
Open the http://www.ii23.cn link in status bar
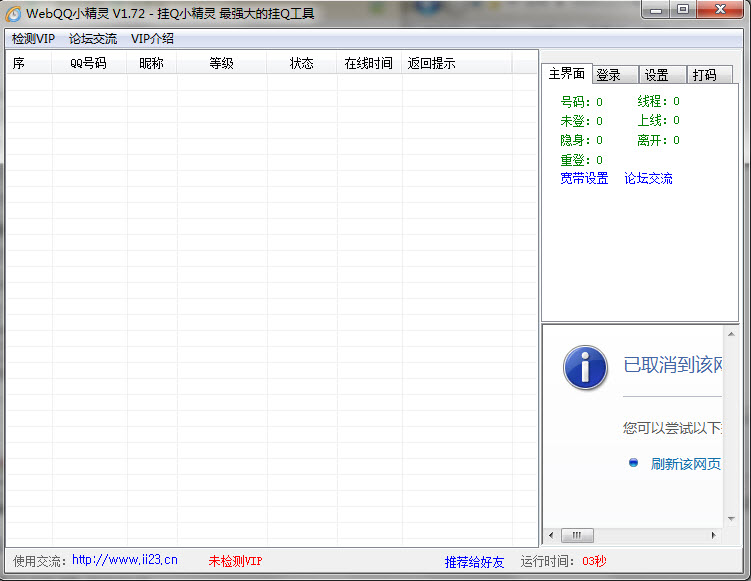point(124,561)
